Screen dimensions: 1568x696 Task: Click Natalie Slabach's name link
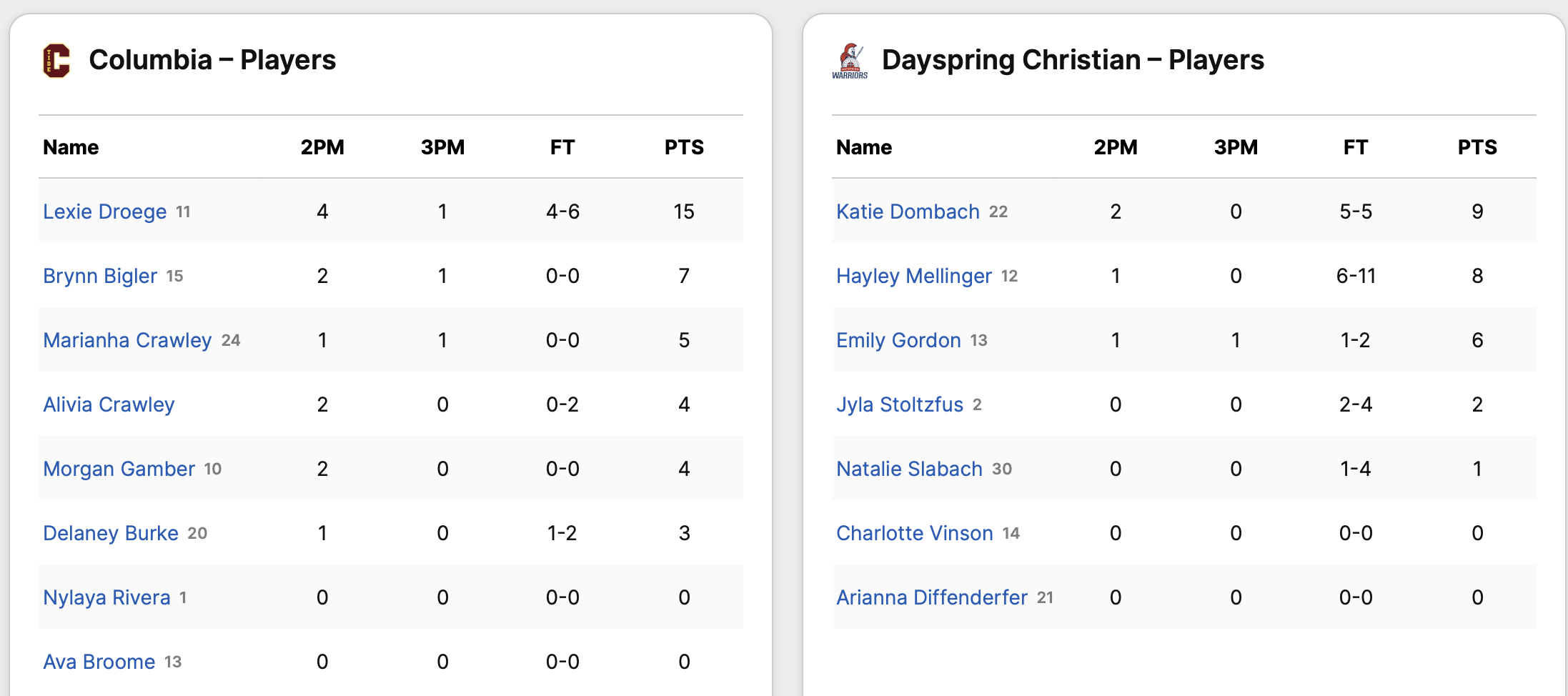(909, 469)
